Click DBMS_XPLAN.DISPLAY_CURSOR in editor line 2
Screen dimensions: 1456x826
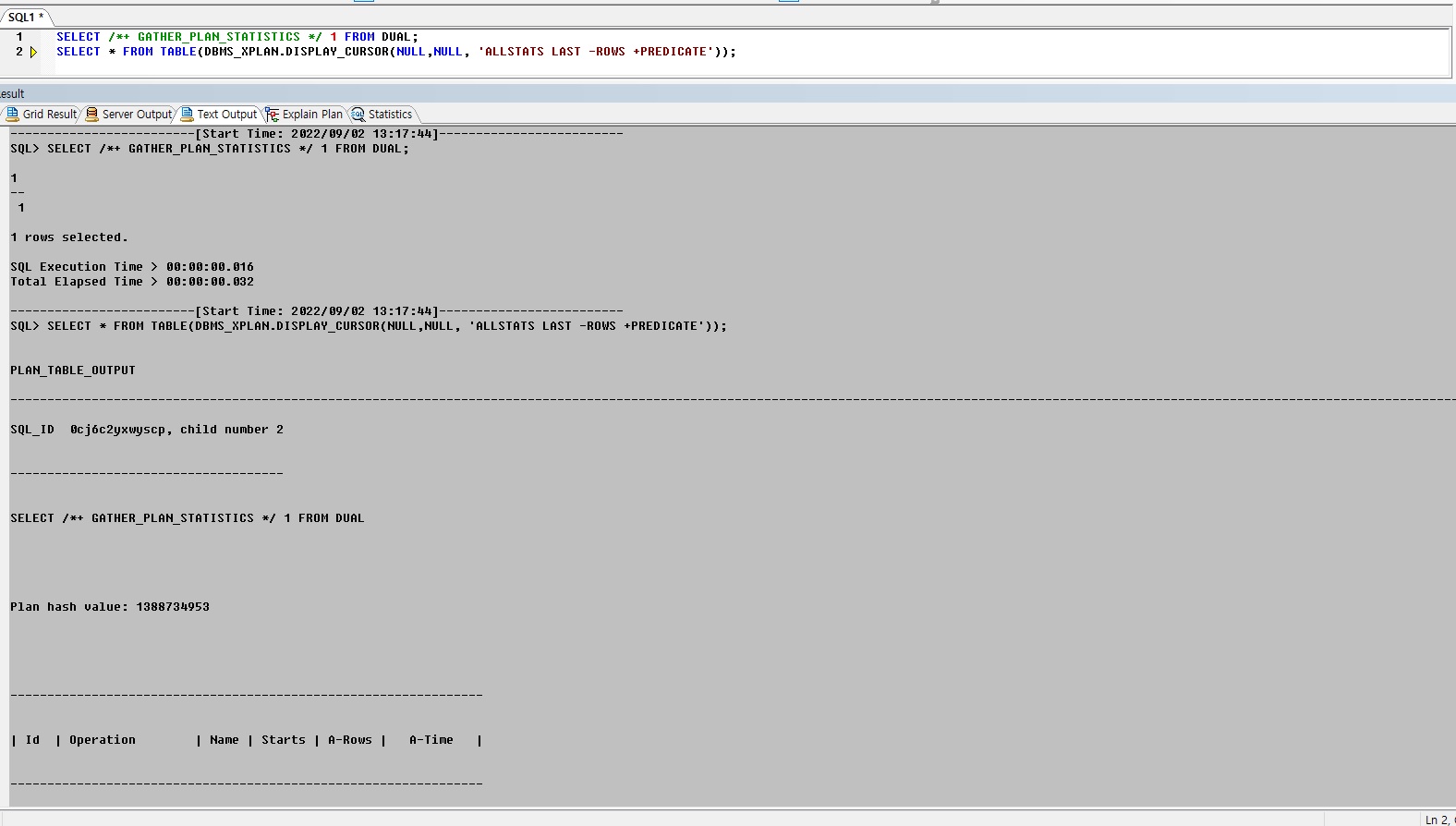click(296, 52)
